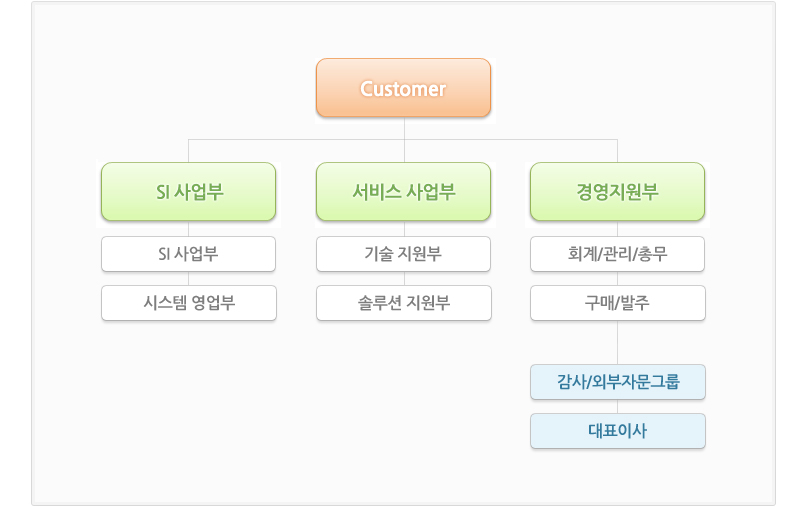Image resolution: width=800 pixels, height=507 pixels.
Task: Click the 시스템 영업부 label text
Action: pos(189,303)
